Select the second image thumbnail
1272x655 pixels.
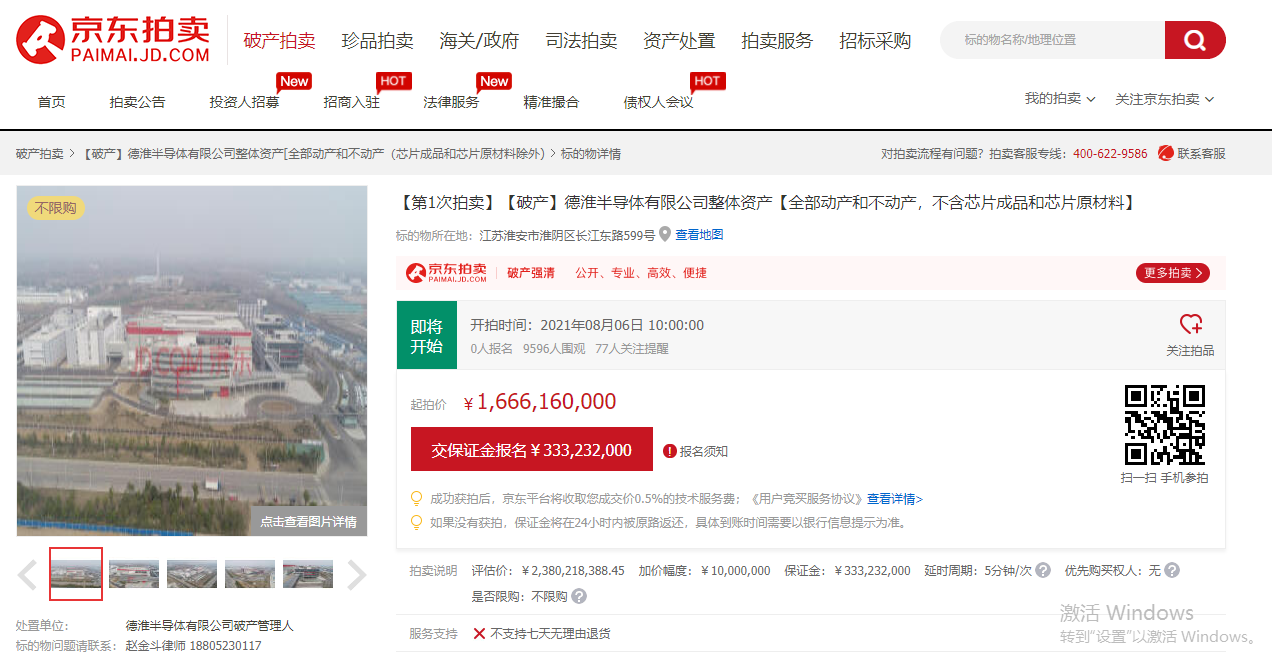[x=134, y=574]
